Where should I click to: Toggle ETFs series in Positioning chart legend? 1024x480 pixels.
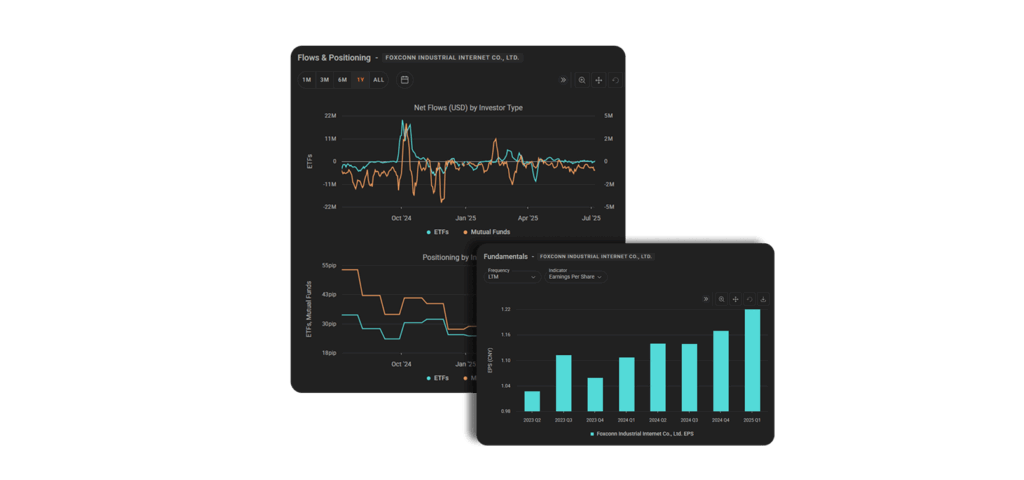tap(437, 378)
